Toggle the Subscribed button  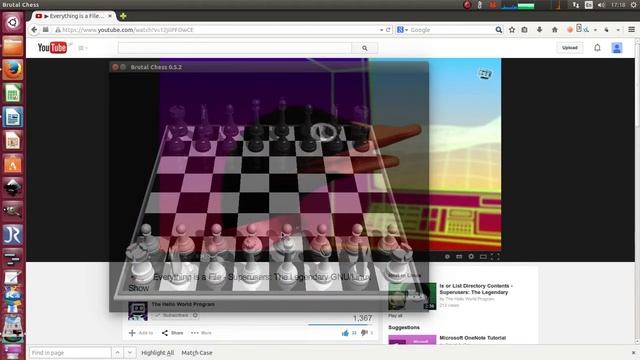(x=171, y=315)
